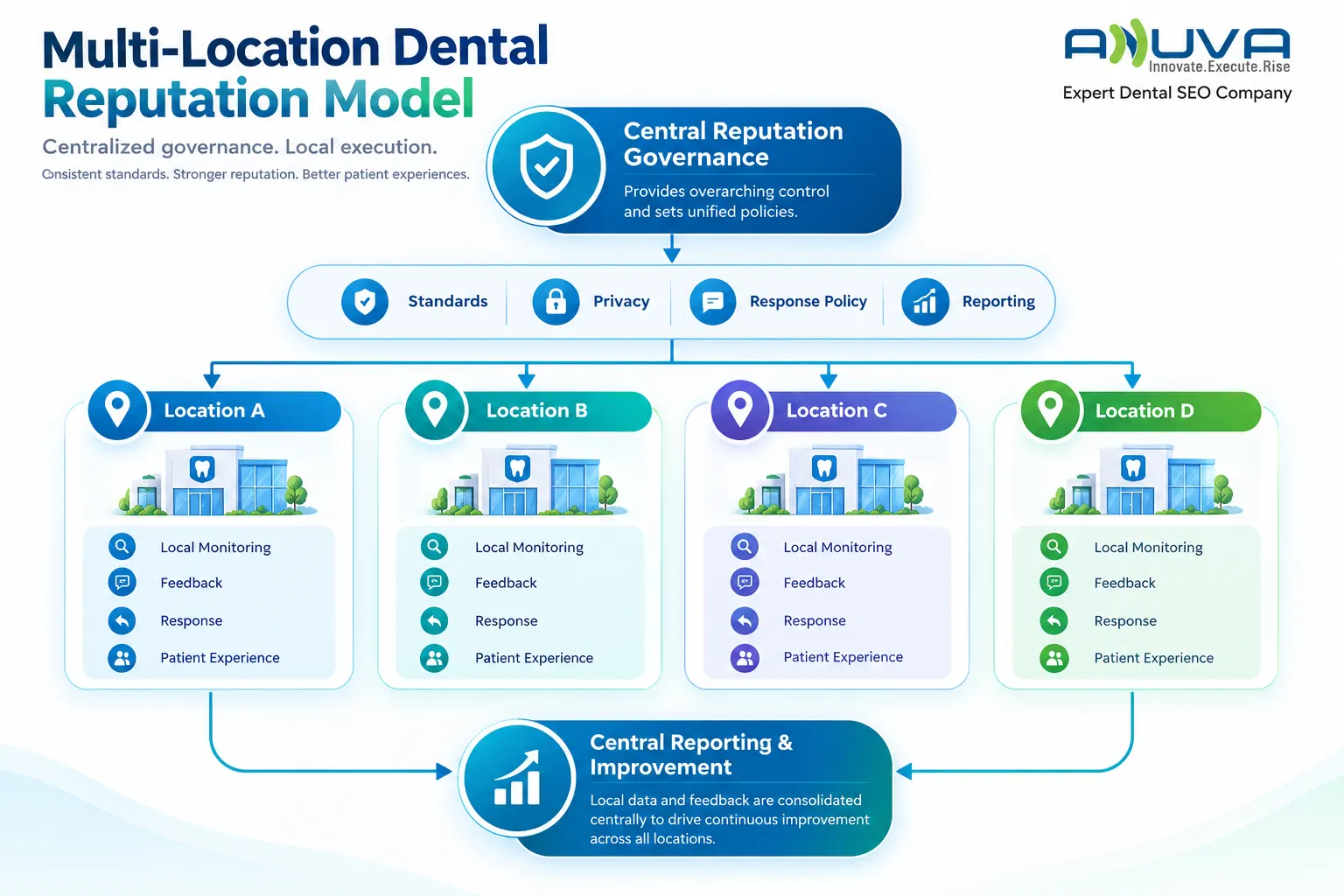The image size is (1344, 896).
Task: Select Location C's Patient Experience people icon
Action: 745,657
